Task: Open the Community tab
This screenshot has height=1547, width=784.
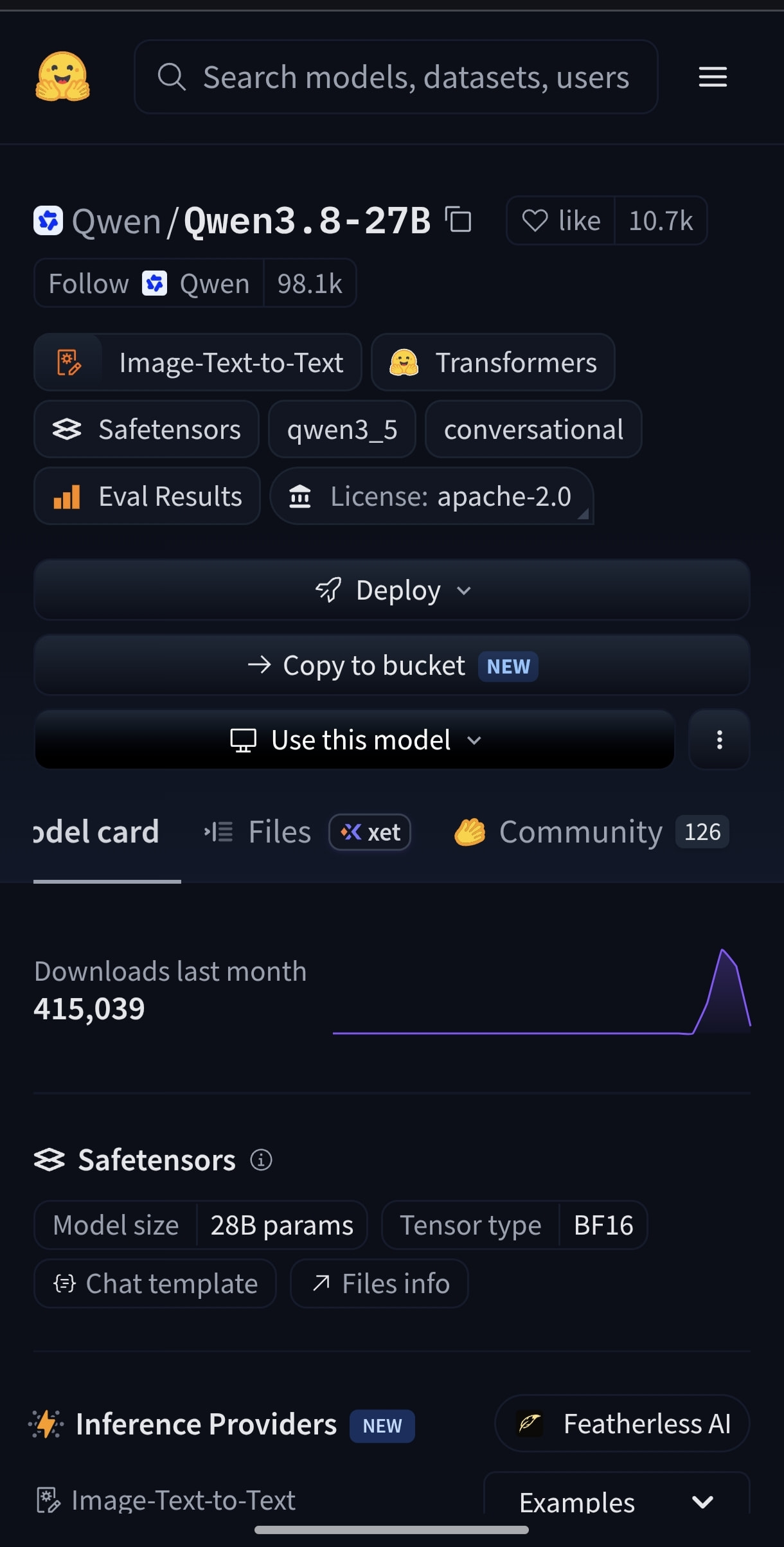Action: [591, 832]
